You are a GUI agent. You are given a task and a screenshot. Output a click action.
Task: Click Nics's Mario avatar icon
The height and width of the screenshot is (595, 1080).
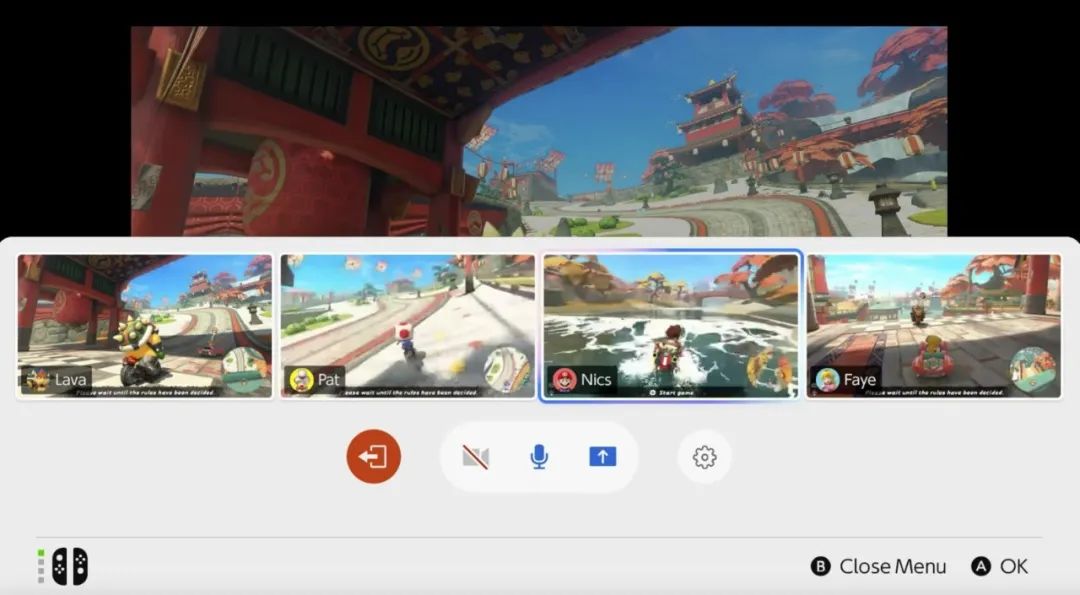[x=564, y=380]
